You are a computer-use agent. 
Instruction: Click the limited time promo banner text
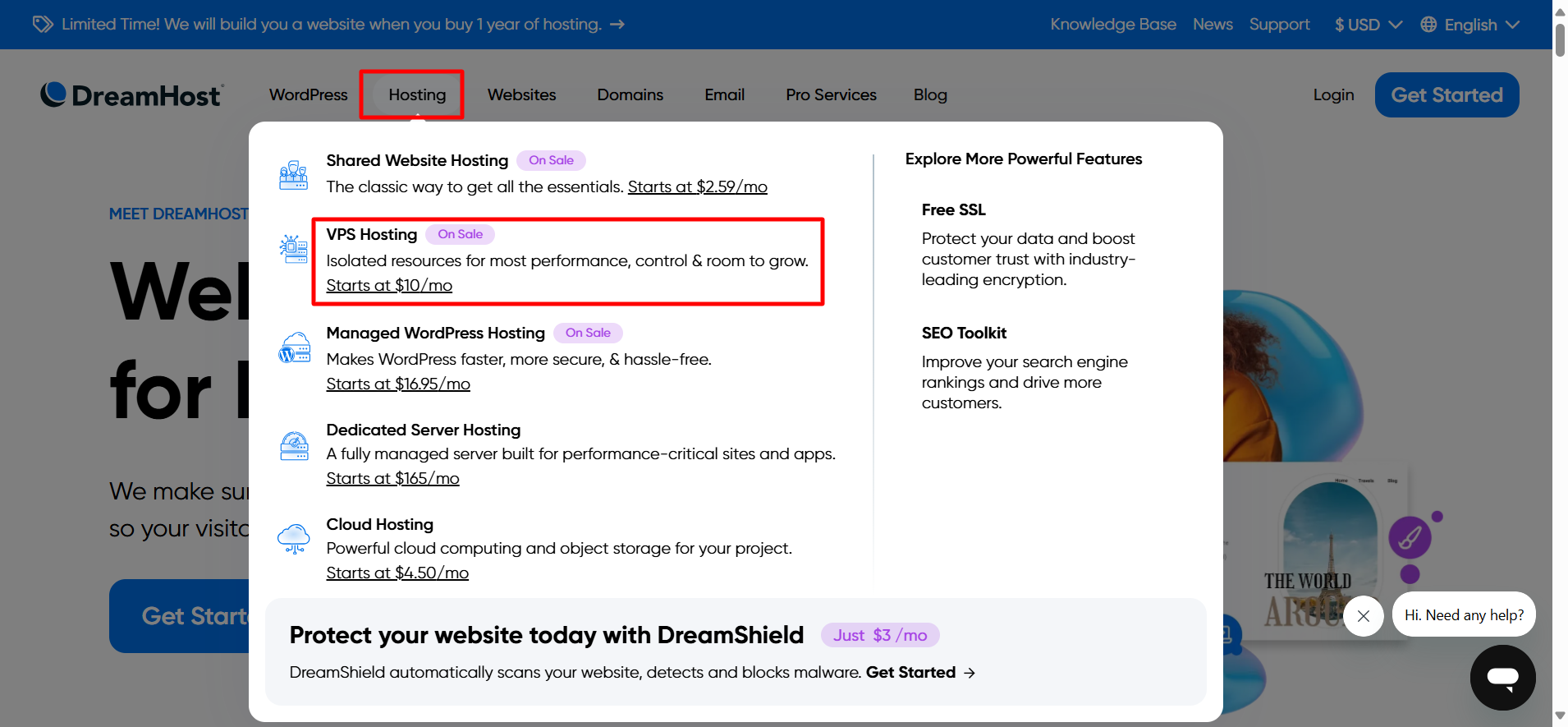332,25
